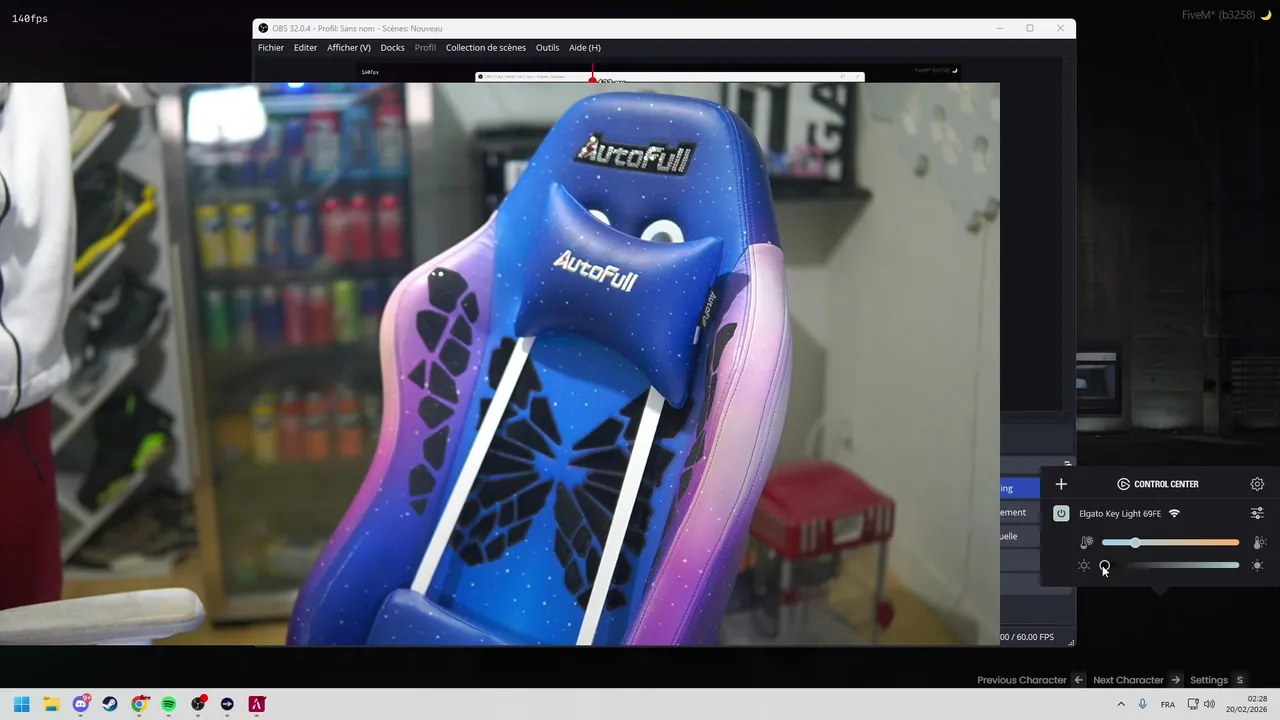Open the Collection de scènes menu

(486, 47)
